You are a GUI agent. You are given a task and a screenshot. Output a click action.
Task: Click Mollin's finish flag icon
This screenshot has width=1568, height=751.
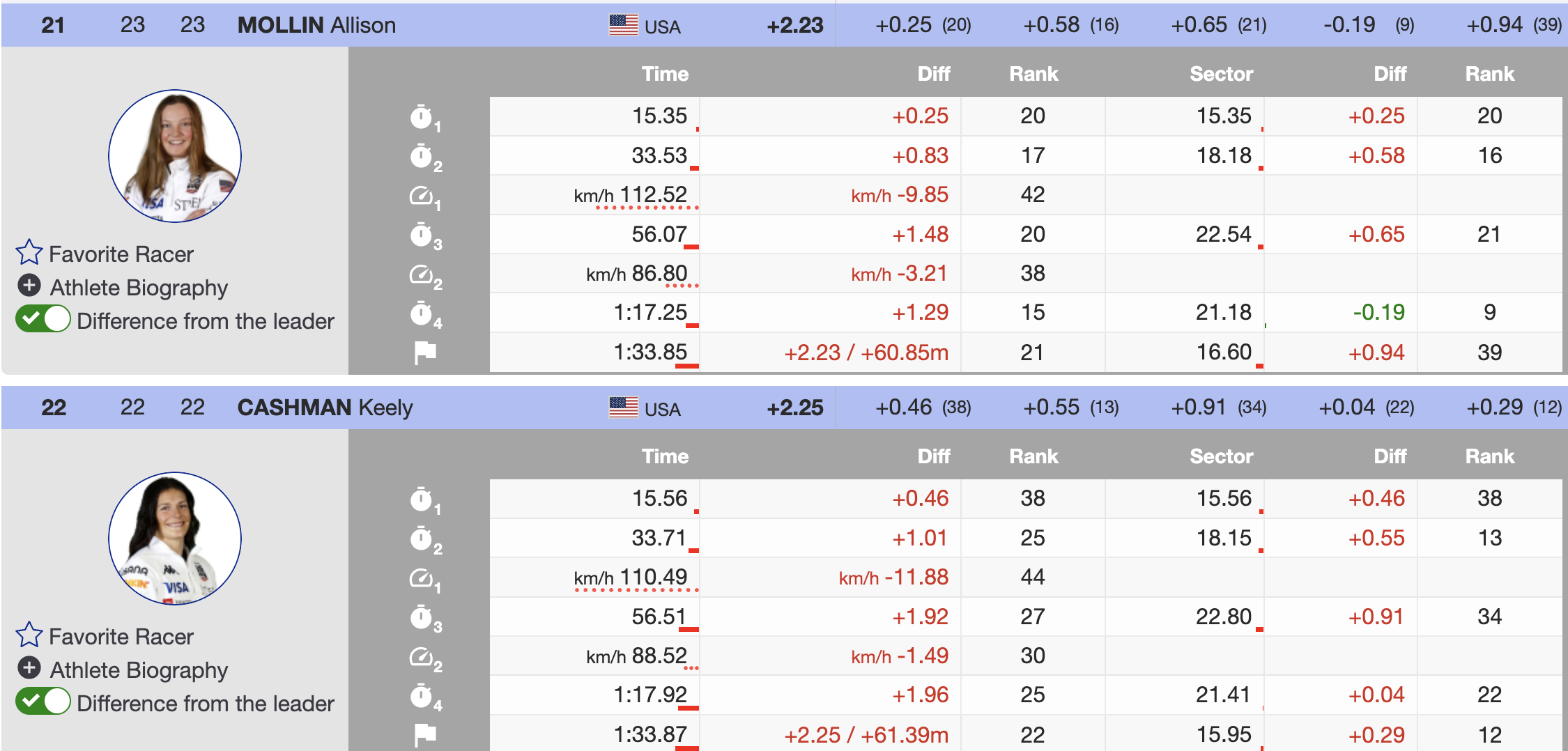(425, 353)
